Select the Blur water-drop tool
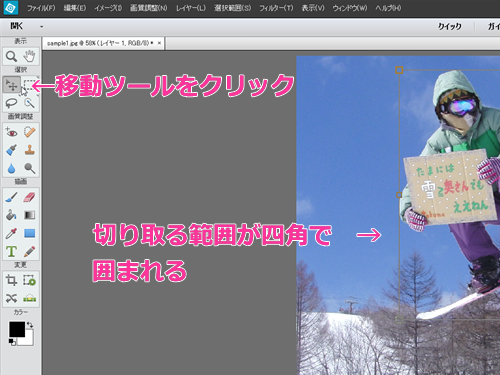Image resolution: width=500 pixels, height=375 pixels. click(11, 168)
